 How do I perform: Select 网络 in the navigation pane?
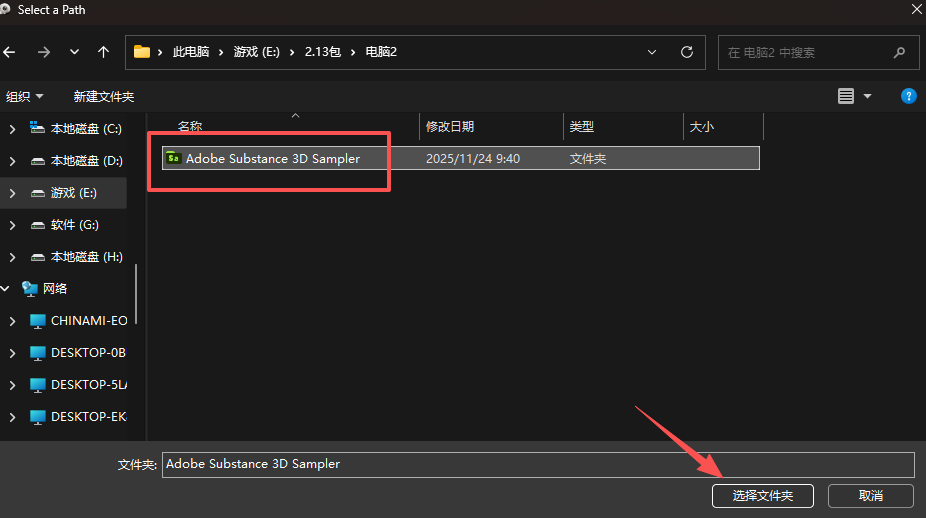tap(44, 288)
